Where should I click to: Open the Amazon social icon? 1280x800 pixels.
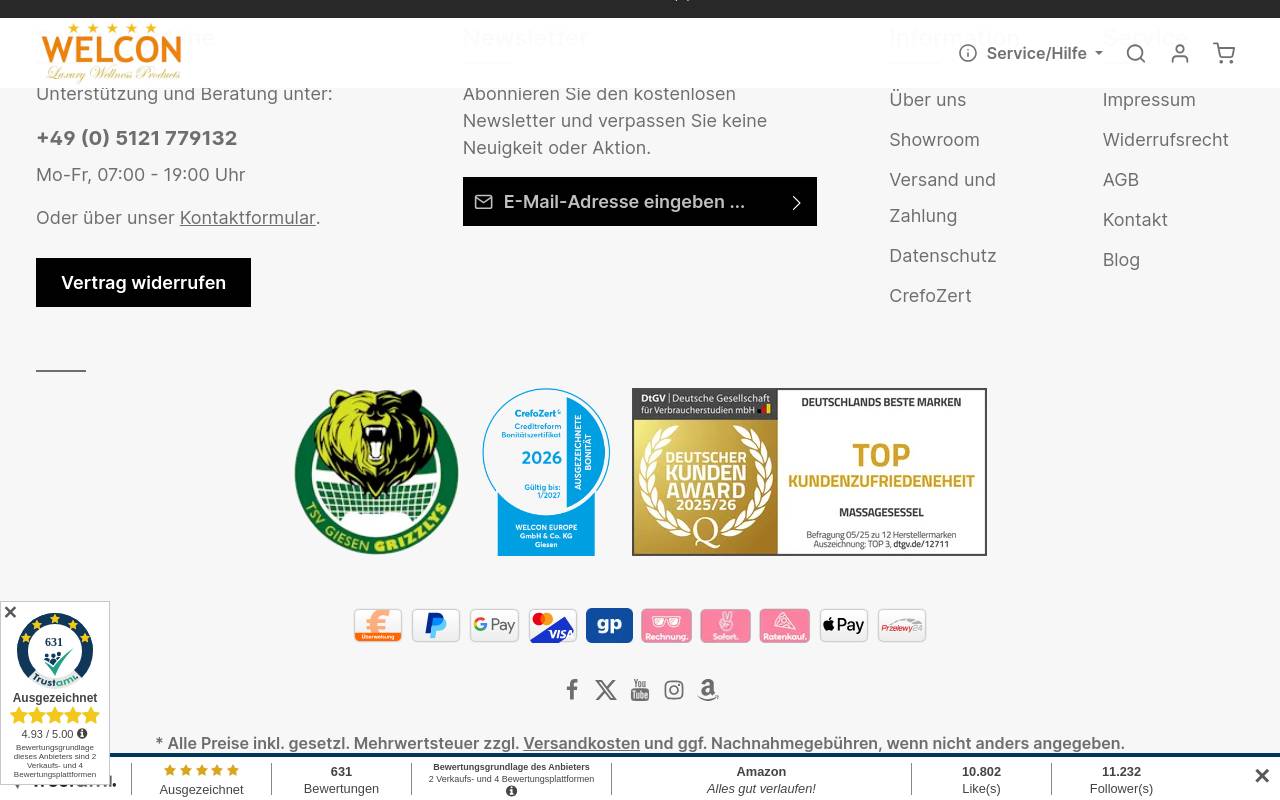point(708,690)
